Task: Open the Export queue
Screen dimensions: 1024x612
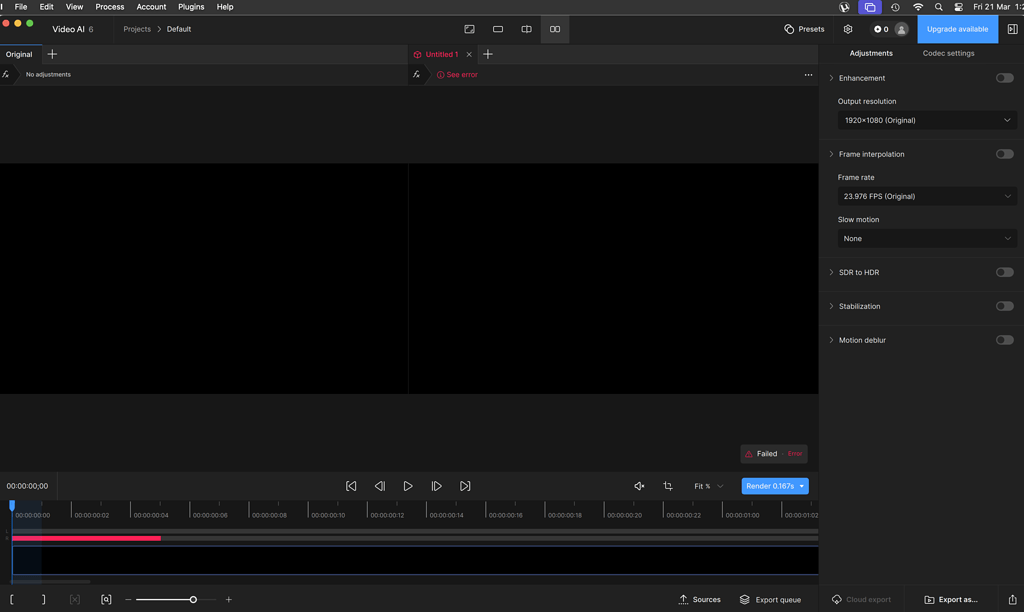Action: click(771, 599)
